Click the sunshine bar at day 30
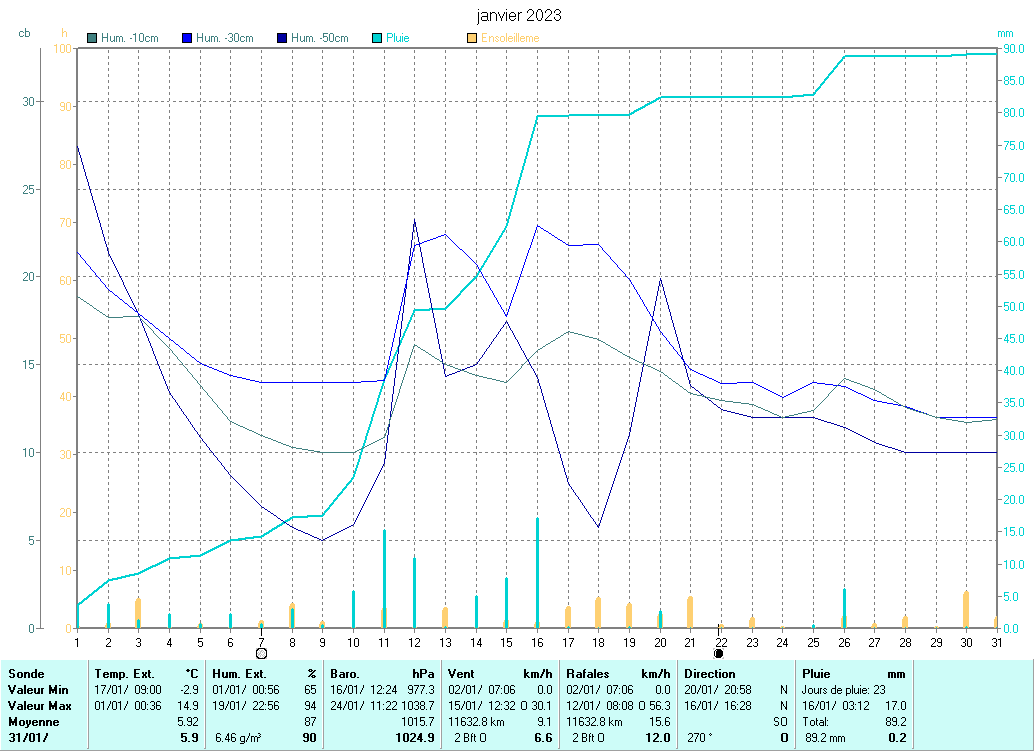The height and width of the screenshot is (751, 1034). point(966,609)
